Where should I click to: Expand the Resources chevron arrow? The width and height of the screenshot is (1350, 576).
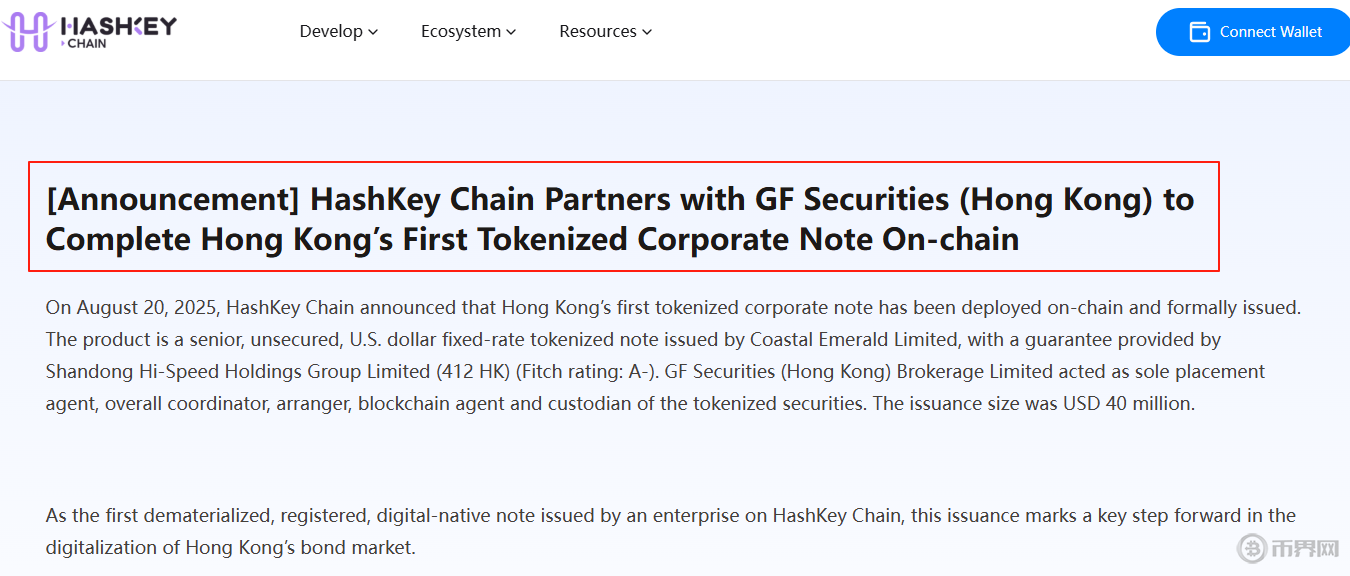pos(647,32)
